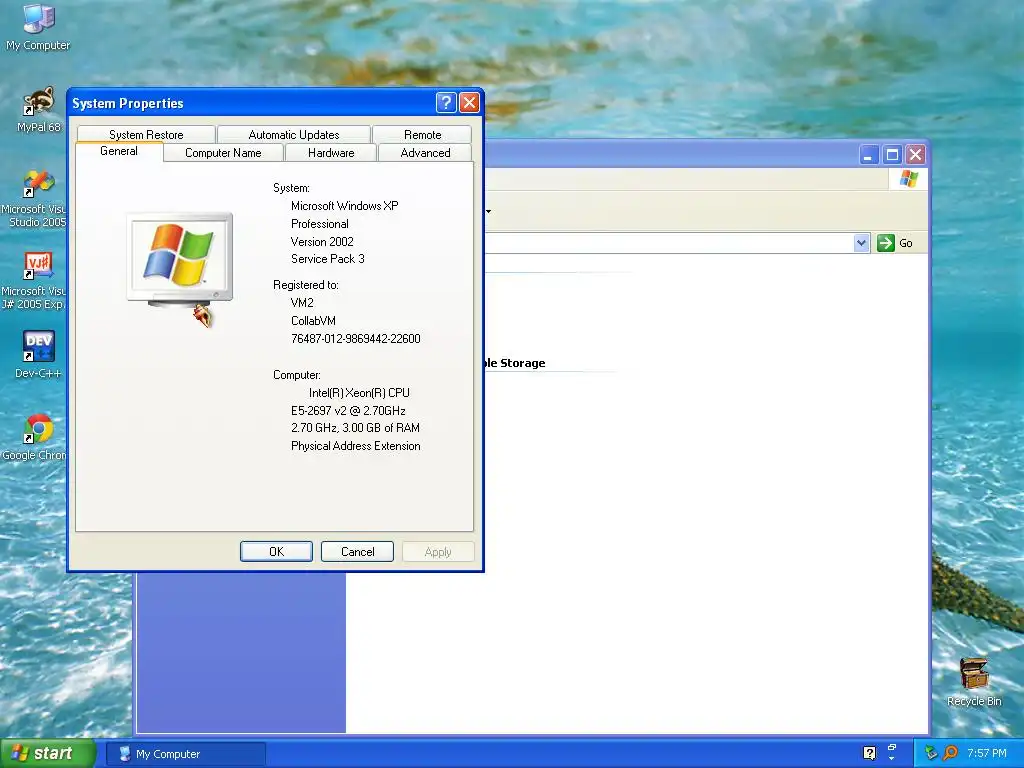
Task: Click '2.70 GHz, 3.00 GB of RAM' text
Action: coord(355,428)
